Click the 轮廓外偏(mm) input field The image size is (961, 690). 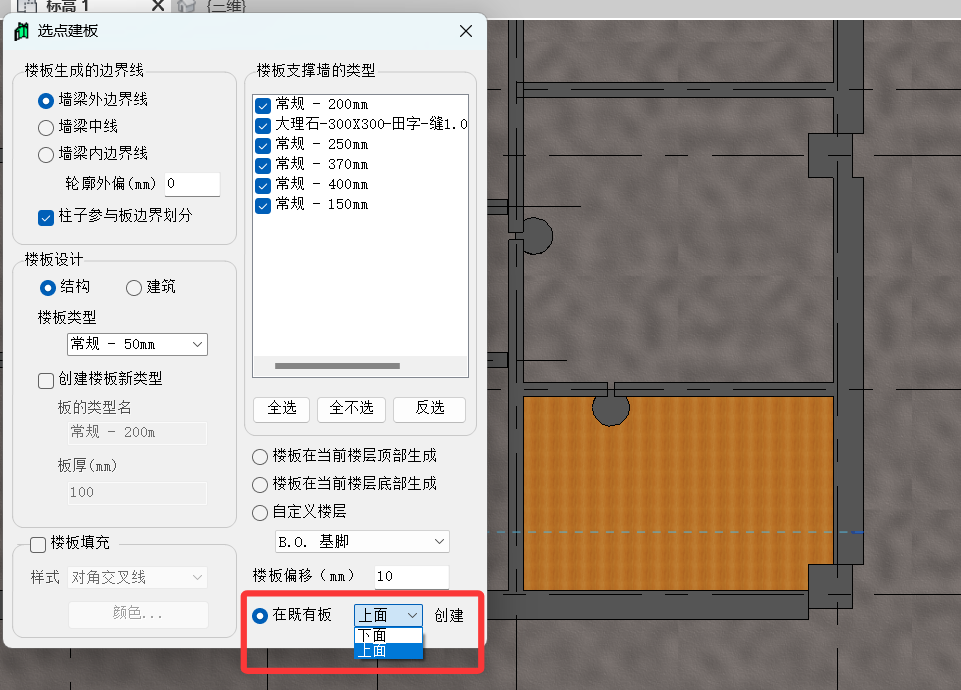coord(192,184)
